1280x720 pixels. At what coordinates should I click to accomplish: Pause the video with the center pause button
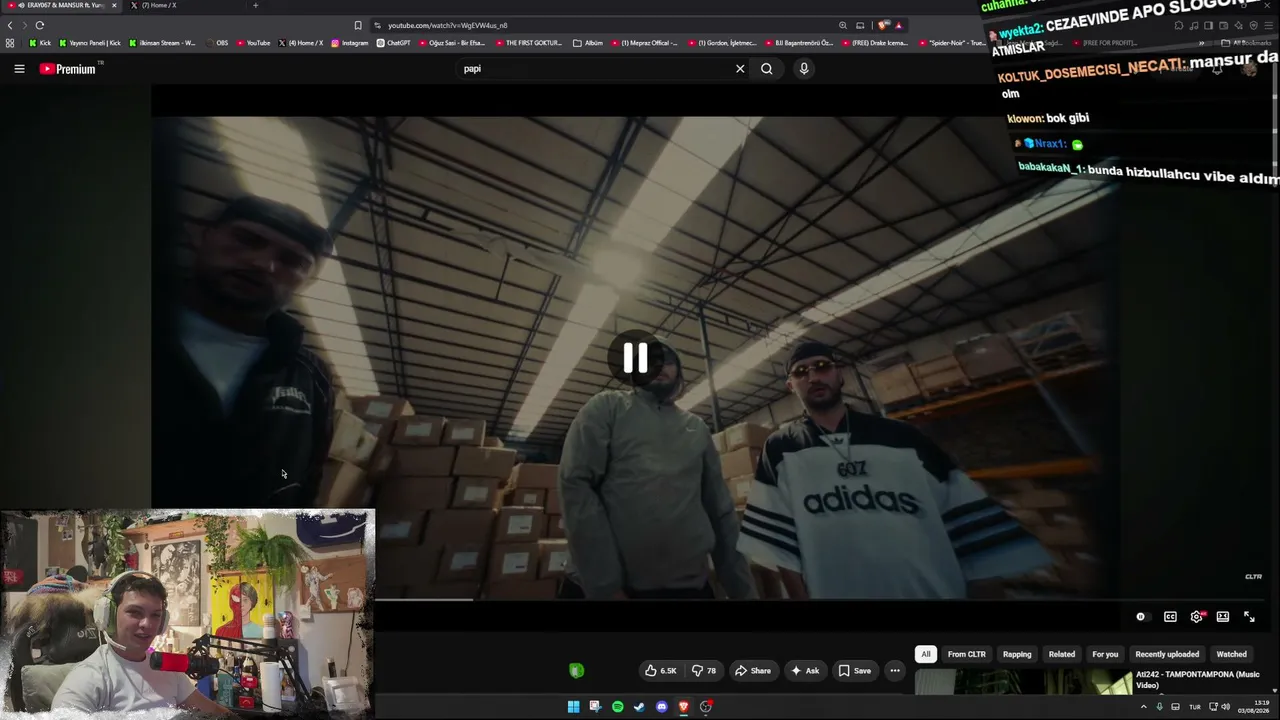(x=636, y=358)
